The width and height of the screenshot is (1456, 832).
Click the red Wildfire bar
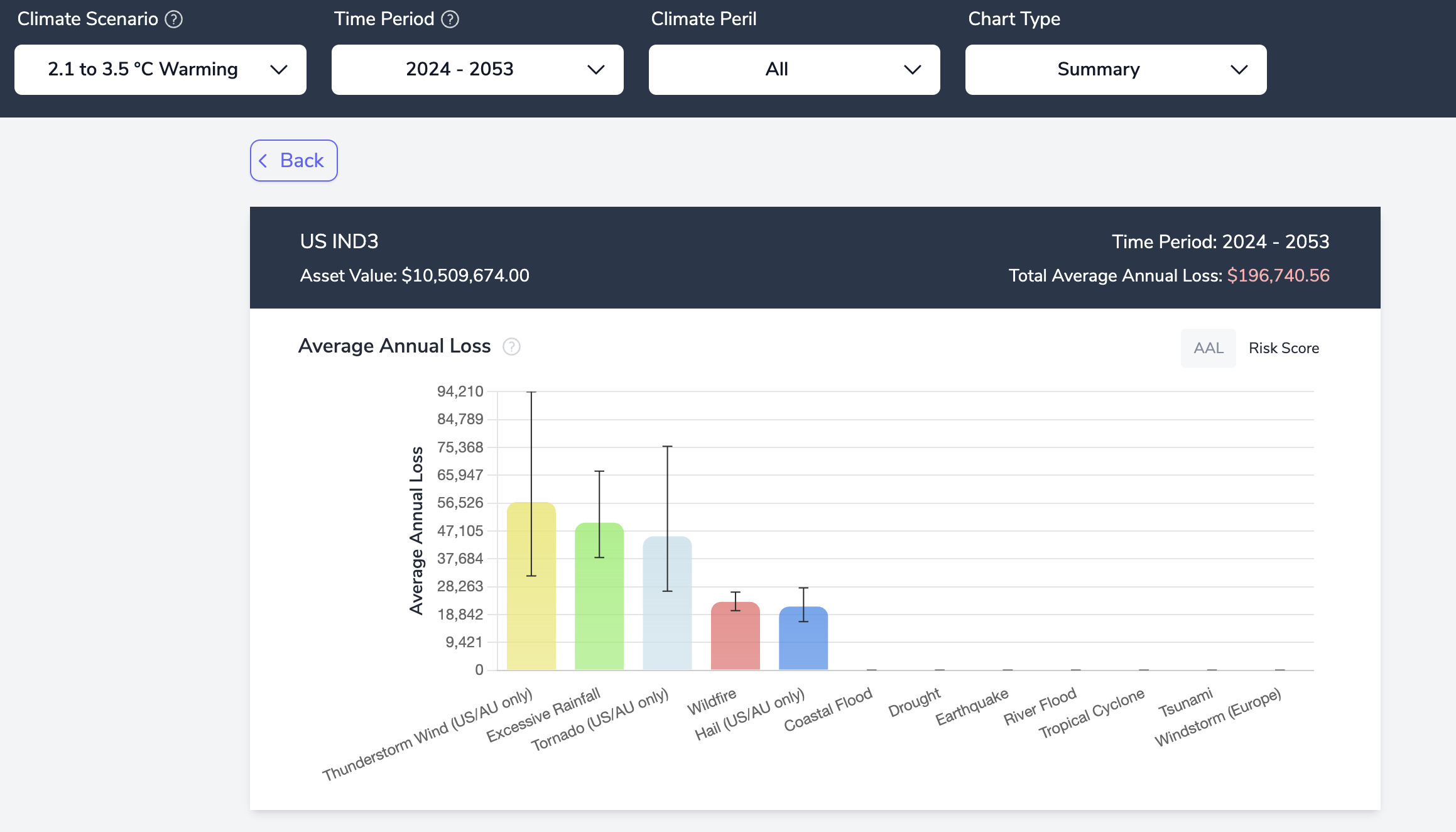736,636
